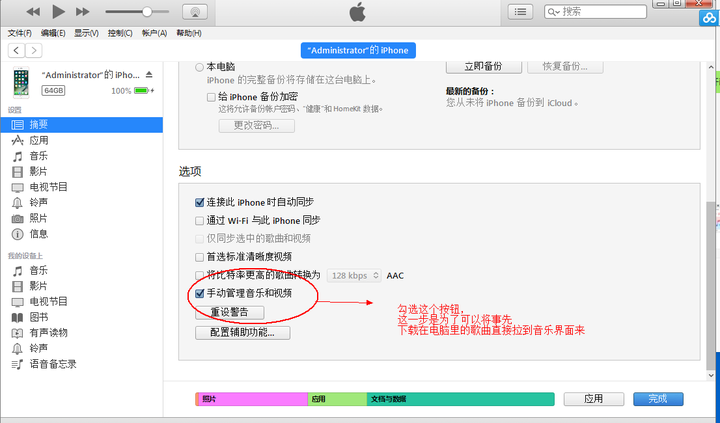Open 图书 in sidebar
The height and width of the screenshot is (423, 720).
pos(82,317)
